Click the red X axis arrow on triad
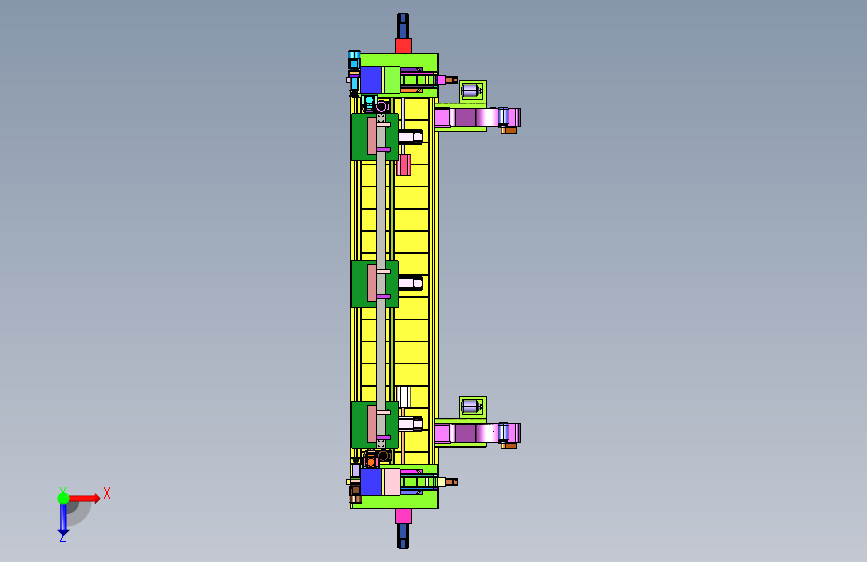 tap(85, 498)
